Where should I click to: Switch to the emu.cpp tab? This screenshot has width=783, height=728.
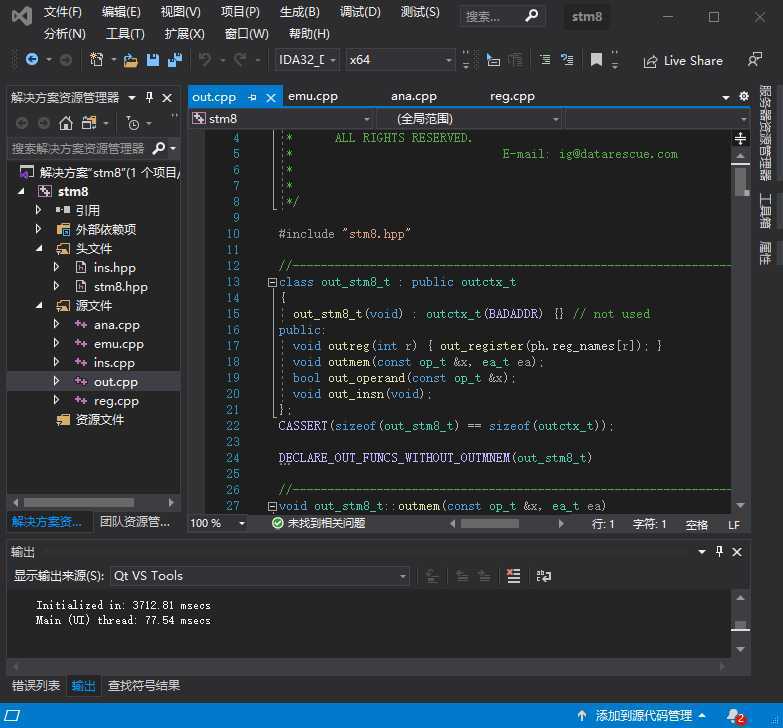313,96
